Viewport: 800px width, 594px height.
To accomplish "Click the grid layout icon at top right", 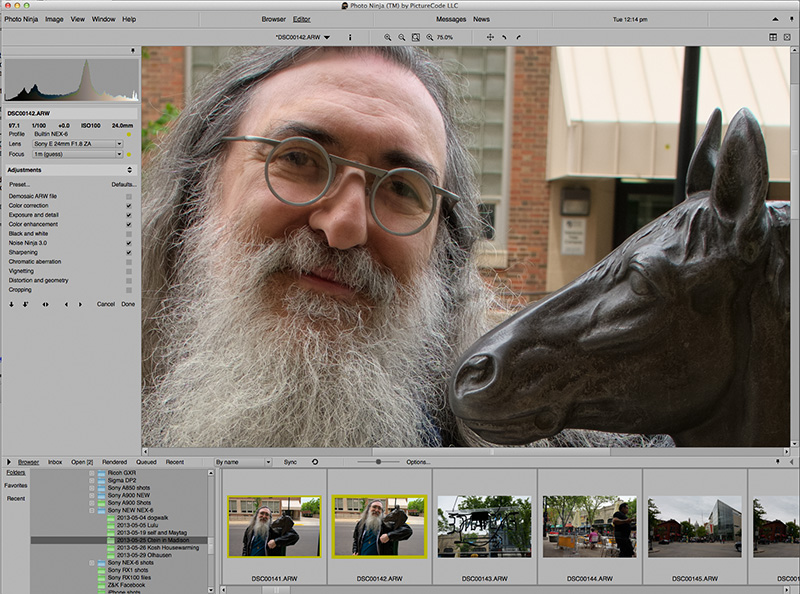I will 773,37.
